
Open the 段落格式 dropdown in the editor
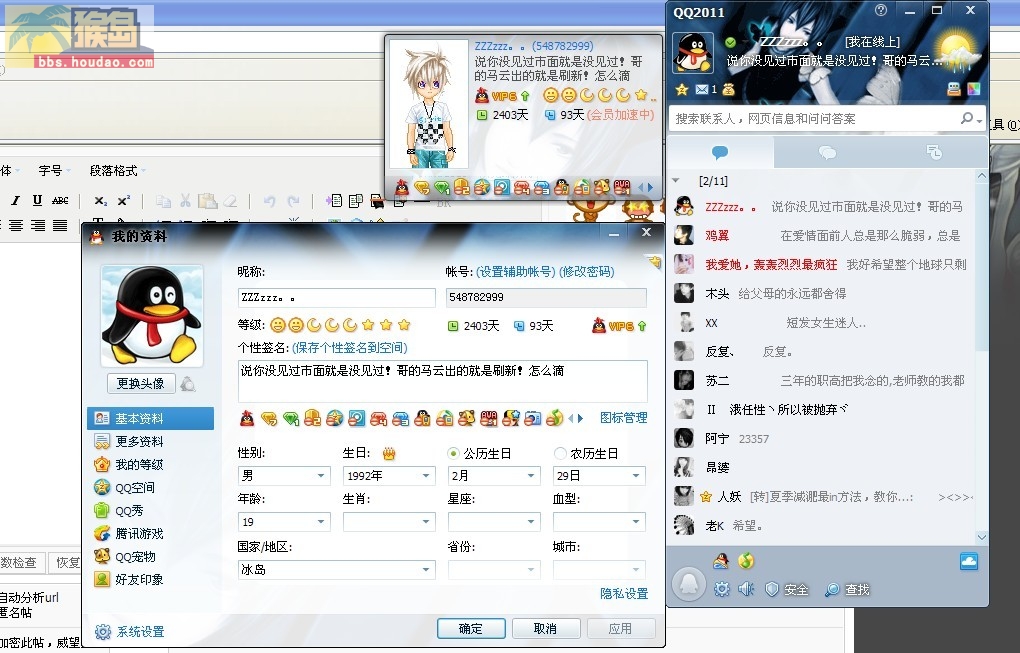point(117,171)
